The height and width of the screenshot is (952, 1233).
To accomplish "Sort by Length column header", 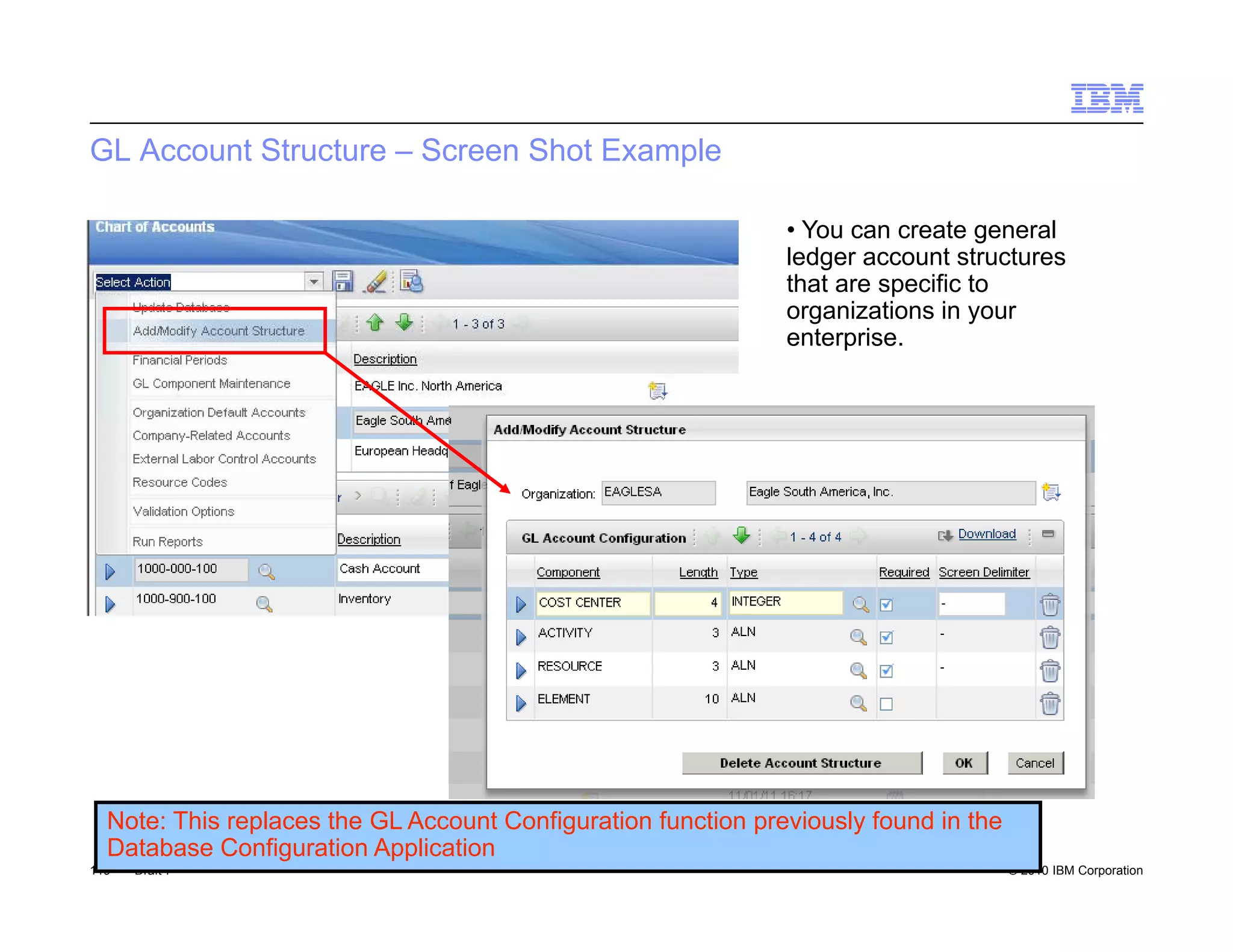I will (x=698, y=572).
